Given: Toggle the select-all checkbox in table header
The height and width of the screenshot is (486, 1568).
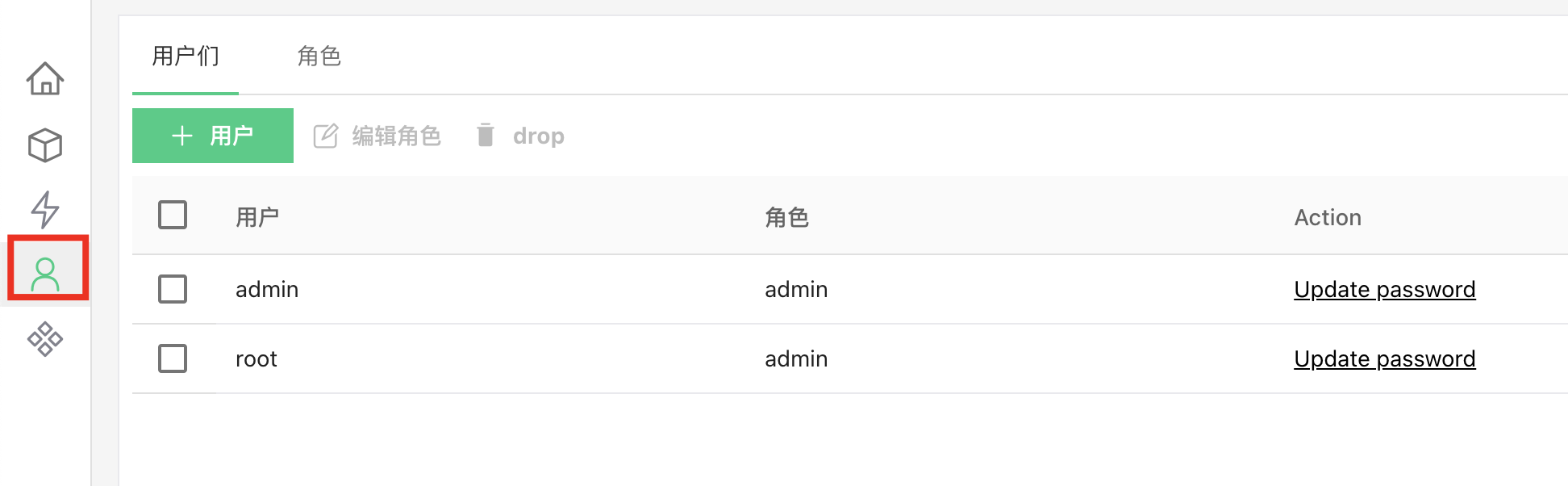Looking at the screenshot, I should coord(173,216).
